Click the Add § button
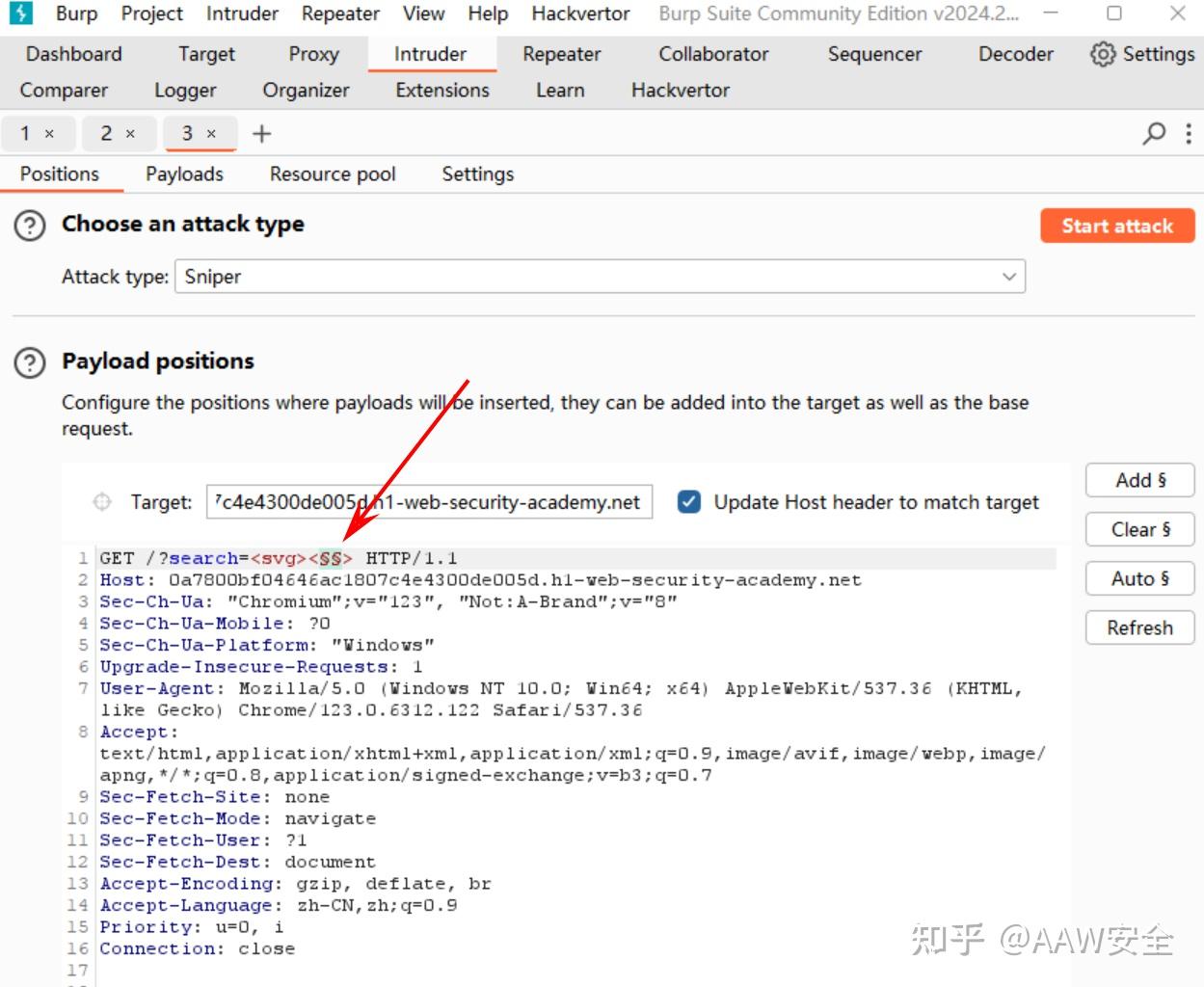Image resolution: width=1204 pixels, height=987 pixels. tap(1140, 480)
